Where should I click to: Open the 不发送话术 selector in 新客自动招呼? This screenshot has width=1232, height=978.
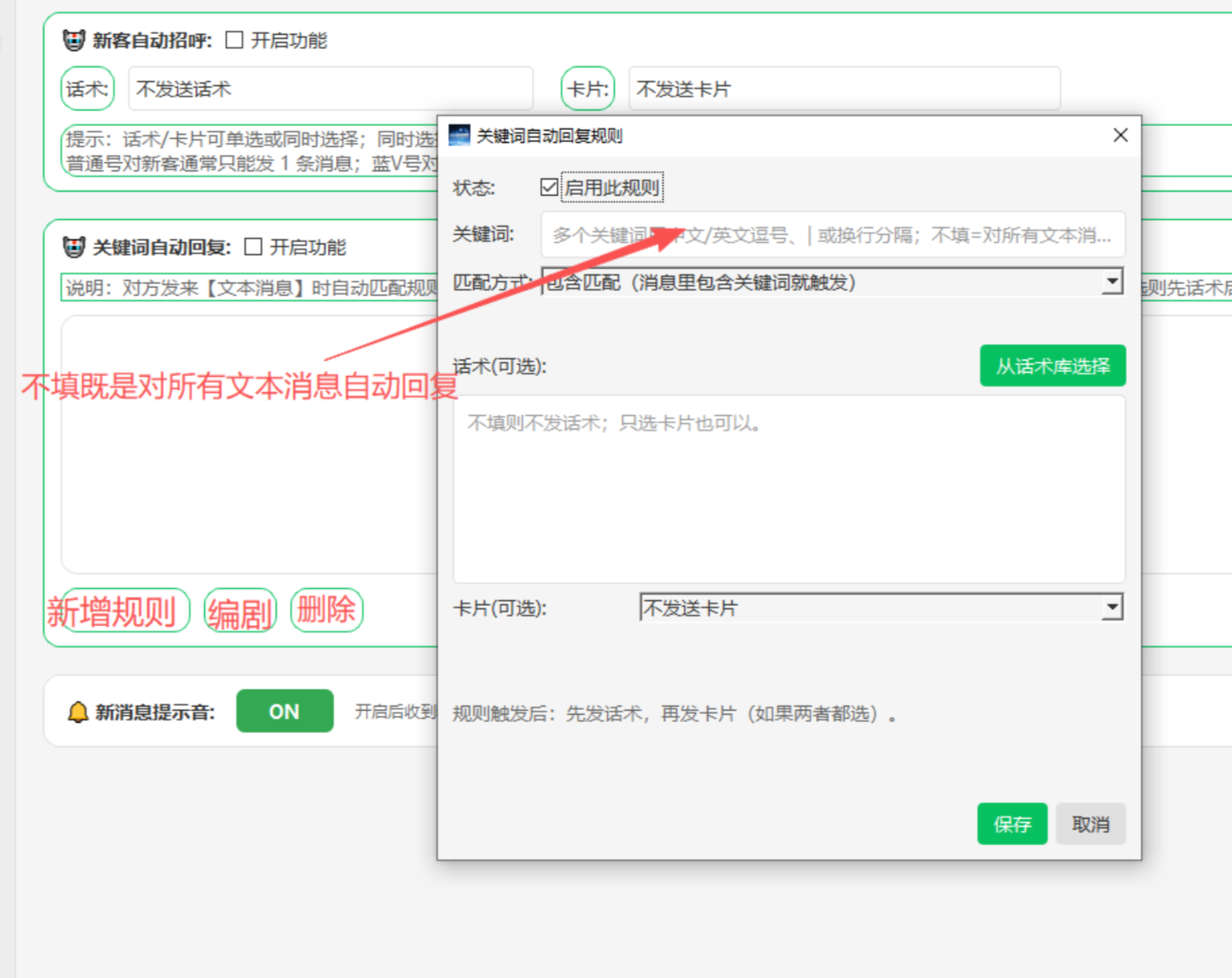(330, 89)
